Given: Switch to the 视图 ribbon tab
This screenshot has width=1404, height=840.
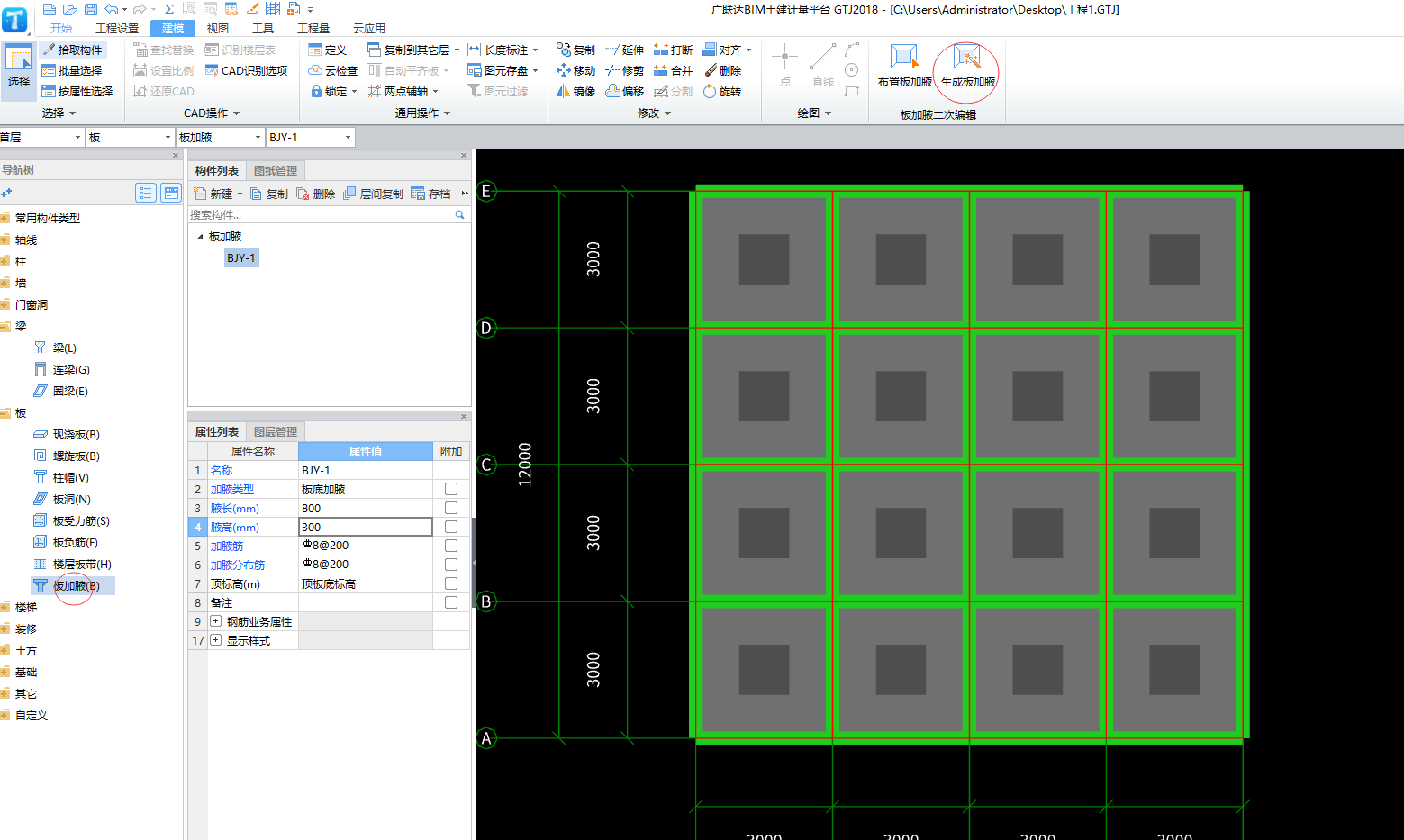Looking at the screenshot, I should pyautogui.click(x=218, y=28).
